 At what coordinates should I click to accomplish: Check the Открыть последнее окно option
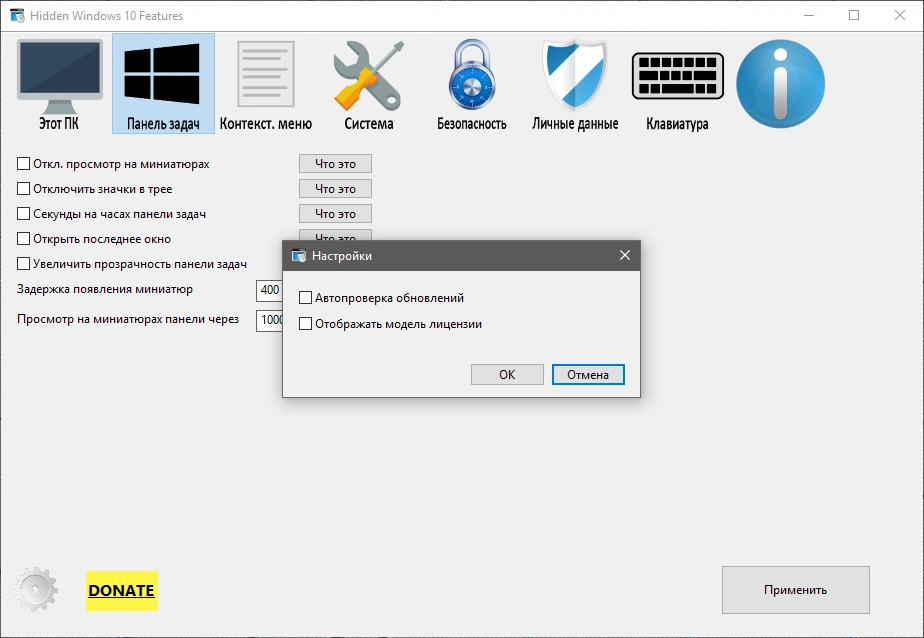point(24,239)
